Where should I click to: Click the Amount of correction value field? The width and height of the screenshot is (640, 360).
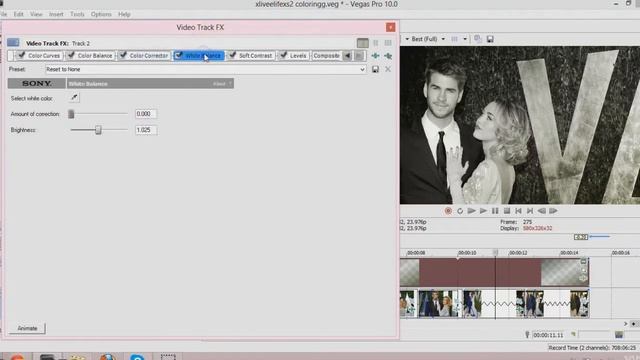pos(146,114)
